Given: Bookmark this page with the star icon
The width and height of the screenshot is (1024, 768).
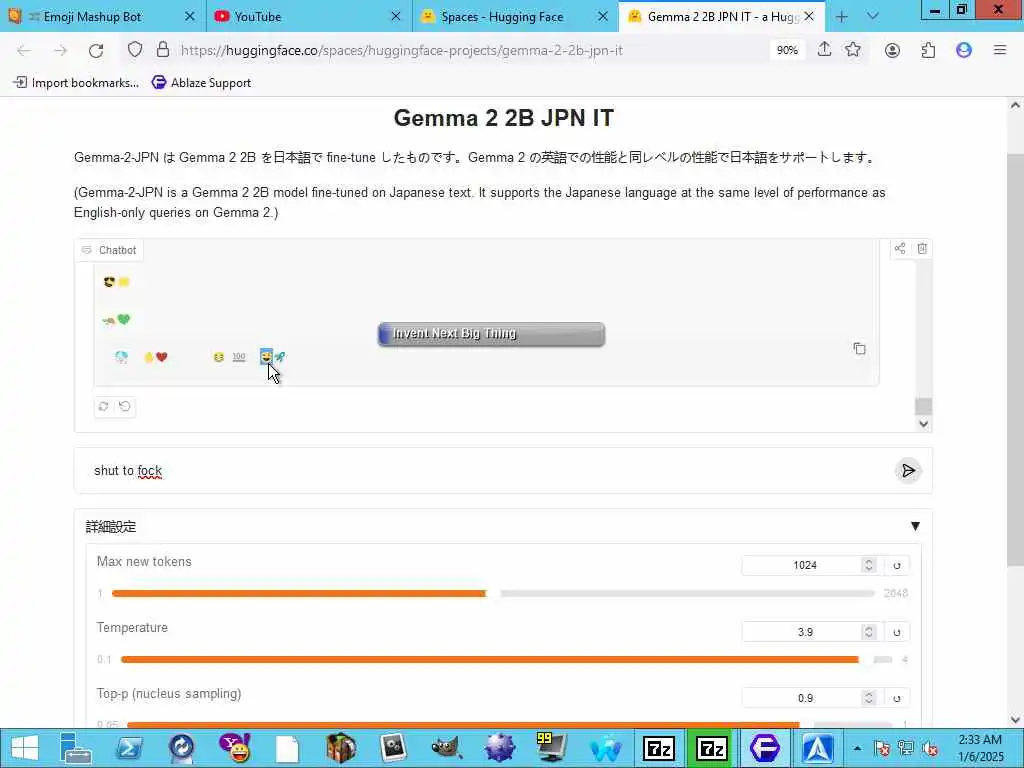Looking at the screenshot, I should coord(853,50).
